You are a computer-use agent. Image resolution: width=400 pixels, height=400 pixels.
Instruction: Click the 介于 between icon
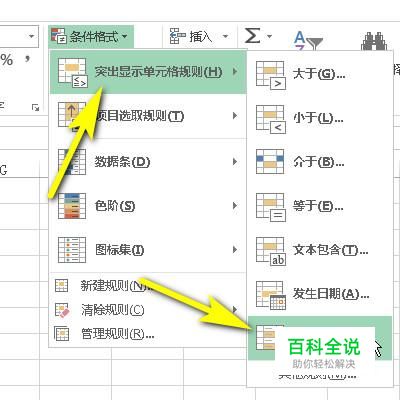tap(270, 162)
